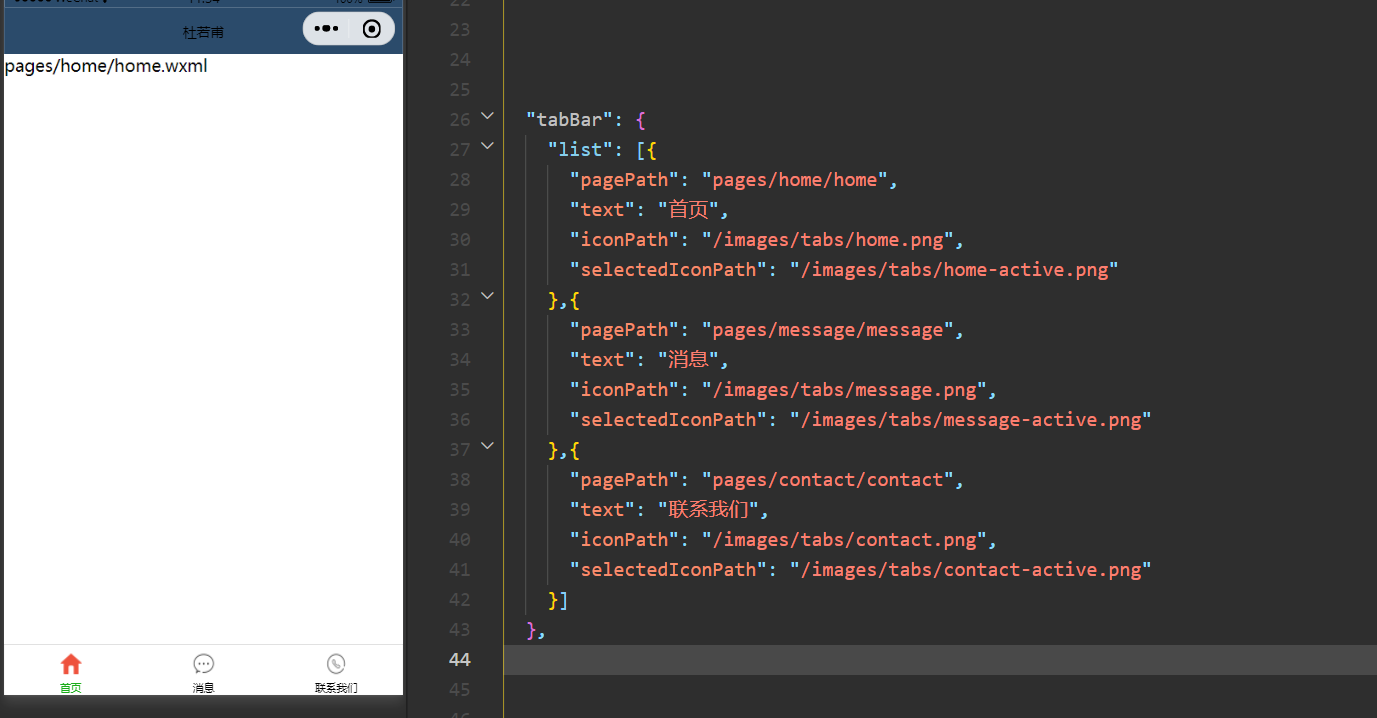Open the capsule three-dots menu in the simulator
The image size is (1377, 718).
click(327, 29)
